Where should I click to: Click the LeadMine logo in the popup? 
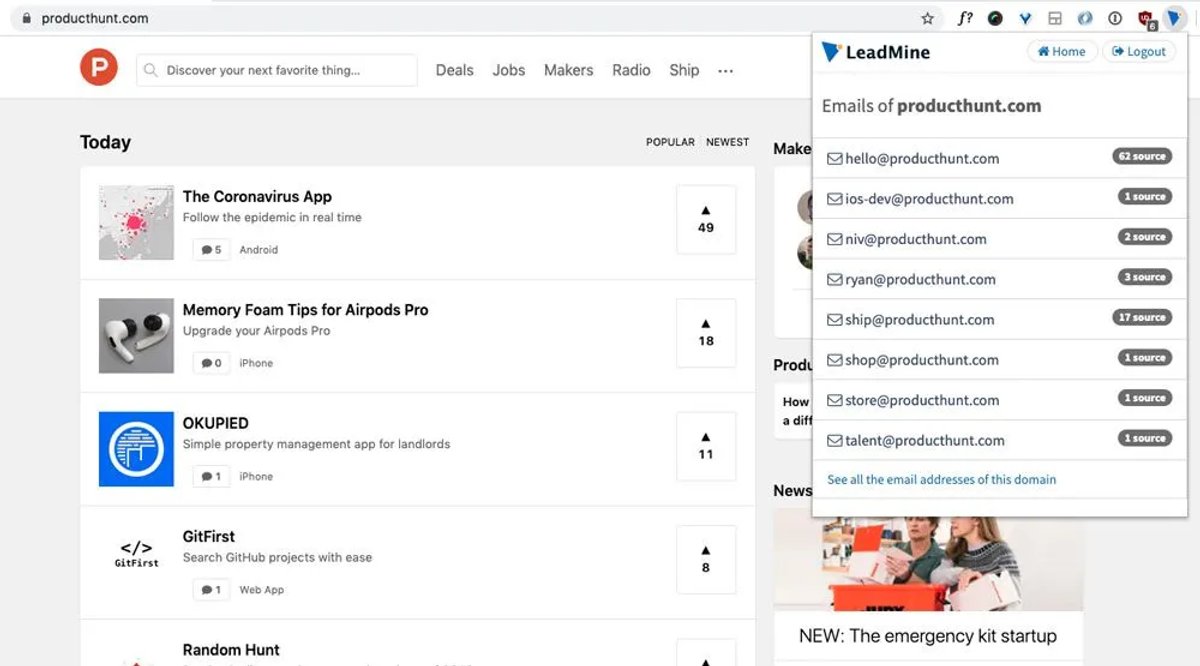click(876, 52)
